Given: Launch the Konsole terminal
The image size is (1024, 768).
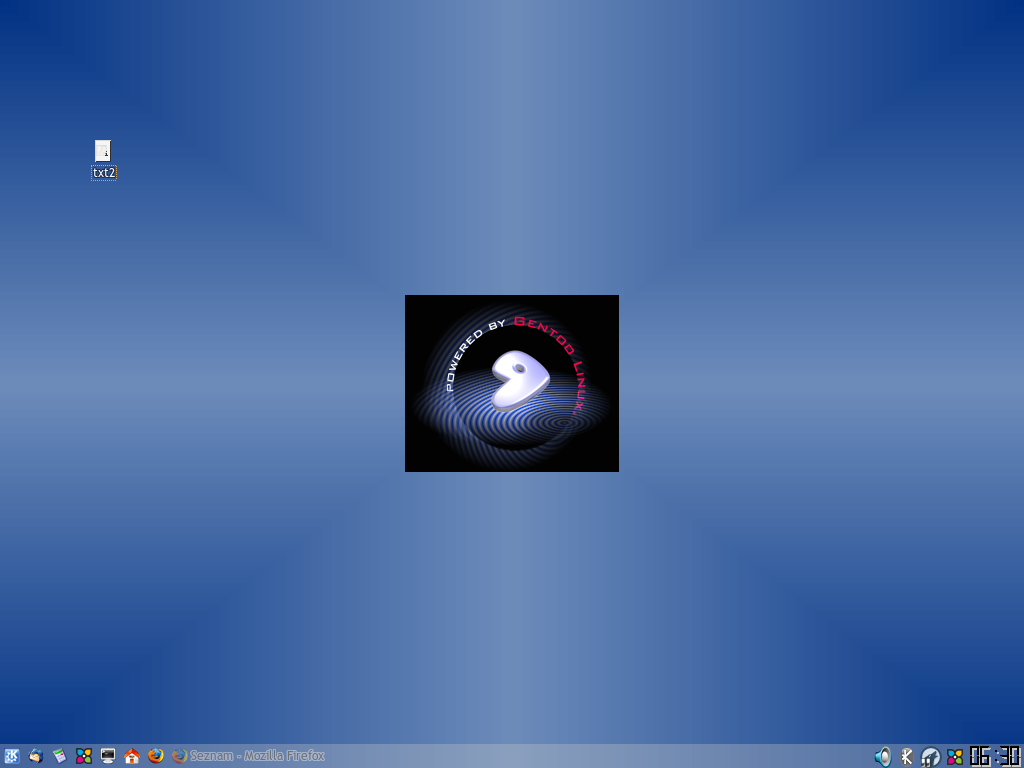Looking at the screenshot, I should pyautogui.click(x=108, y=756).
